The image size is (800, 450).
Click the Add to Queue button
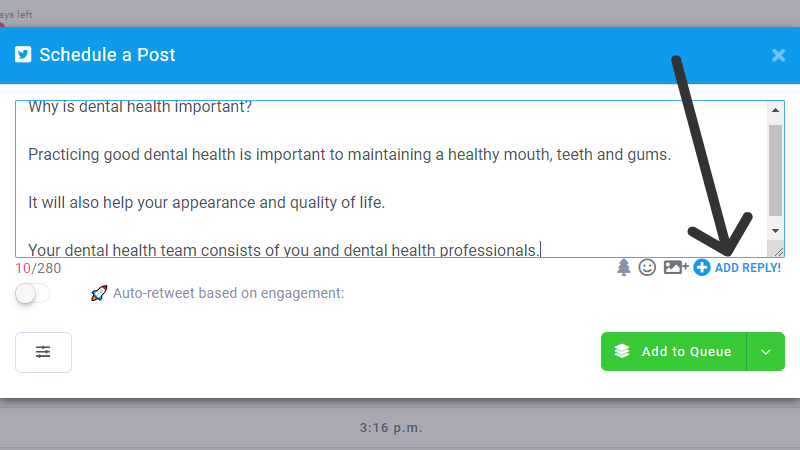pyautogui.click(x=673, y=352)
